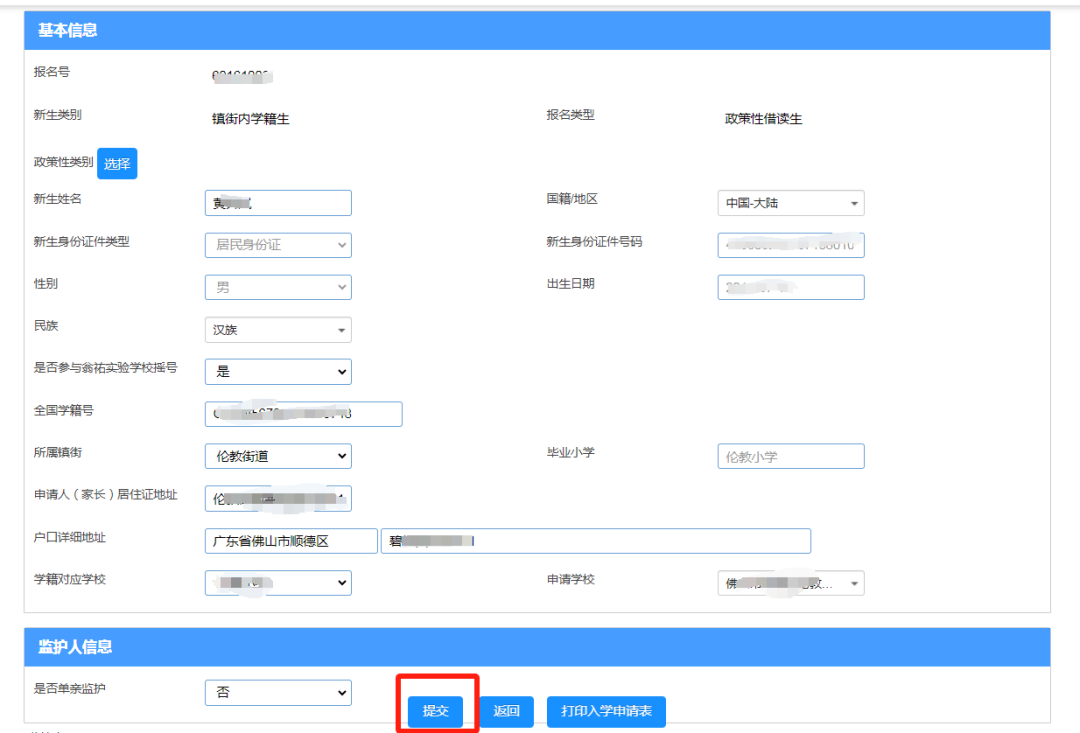Click the 广东省佛山市顺德区 address field
This screenshot has height=733, width=1080.
[291, 541]
